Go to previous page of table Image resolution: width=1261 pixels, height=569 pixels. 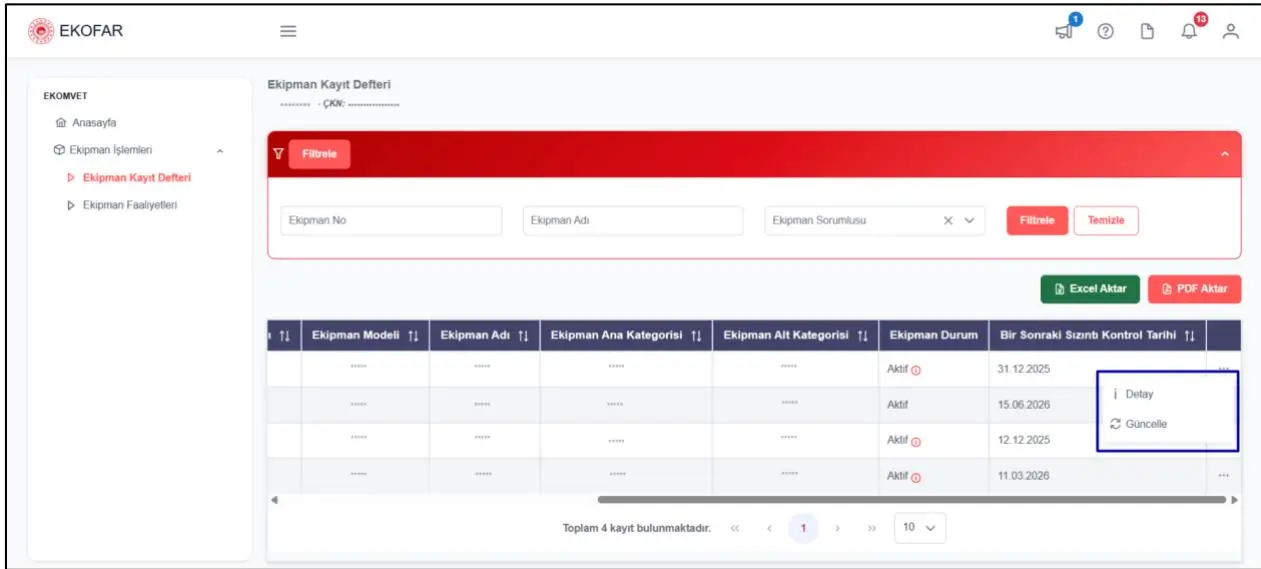click(770, 528)
